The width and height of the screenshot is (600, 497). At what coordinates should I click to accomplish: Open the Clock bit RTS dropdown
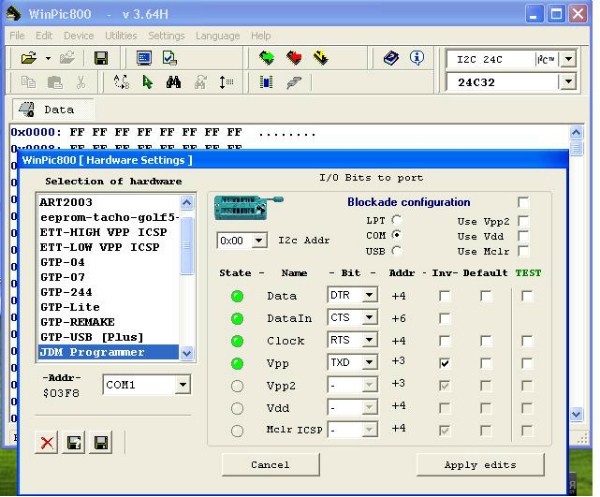369,340
